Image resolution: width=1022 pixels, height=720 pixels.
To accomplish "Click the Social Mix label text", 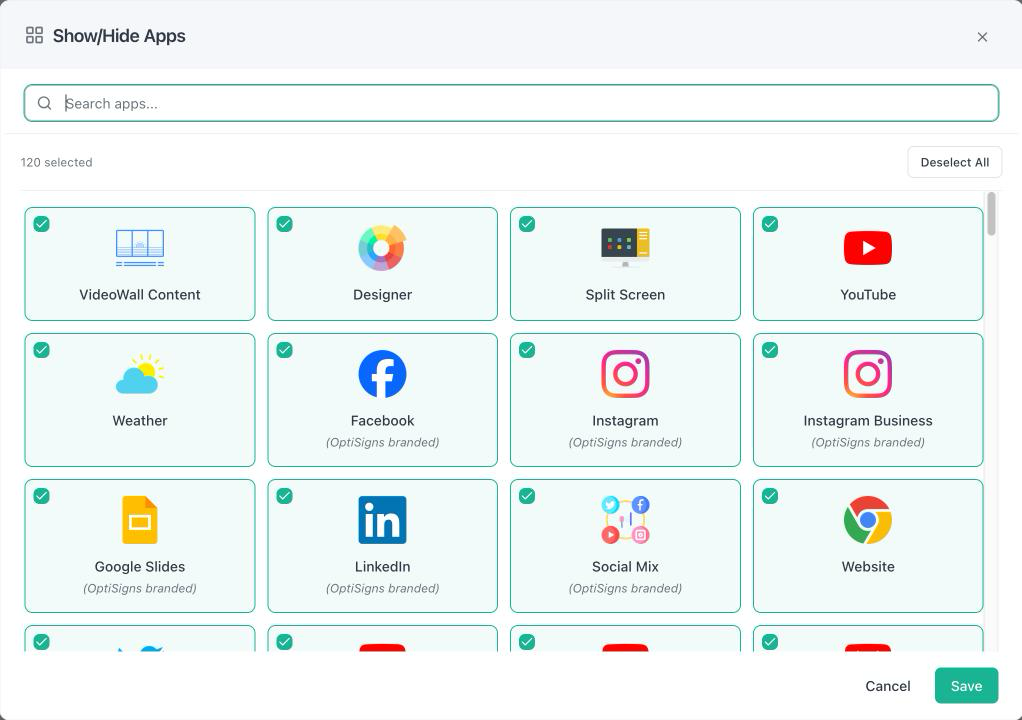I will pos(625,567).
